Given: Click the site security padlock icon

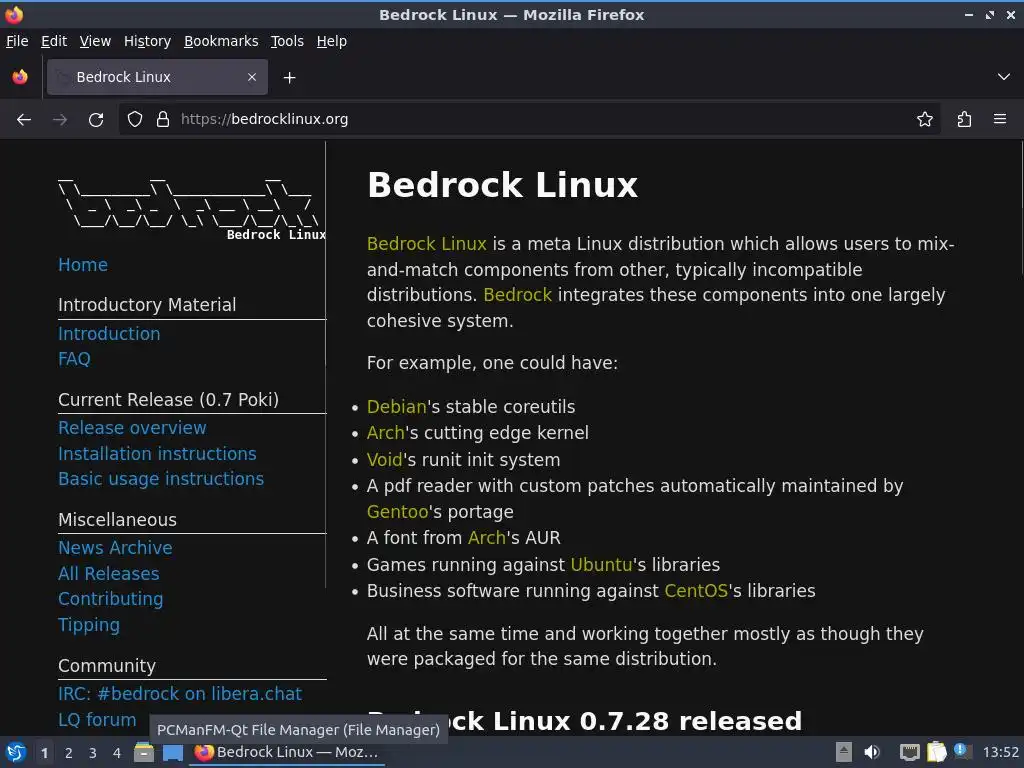Looking at the screenshot, I should 163,120.
